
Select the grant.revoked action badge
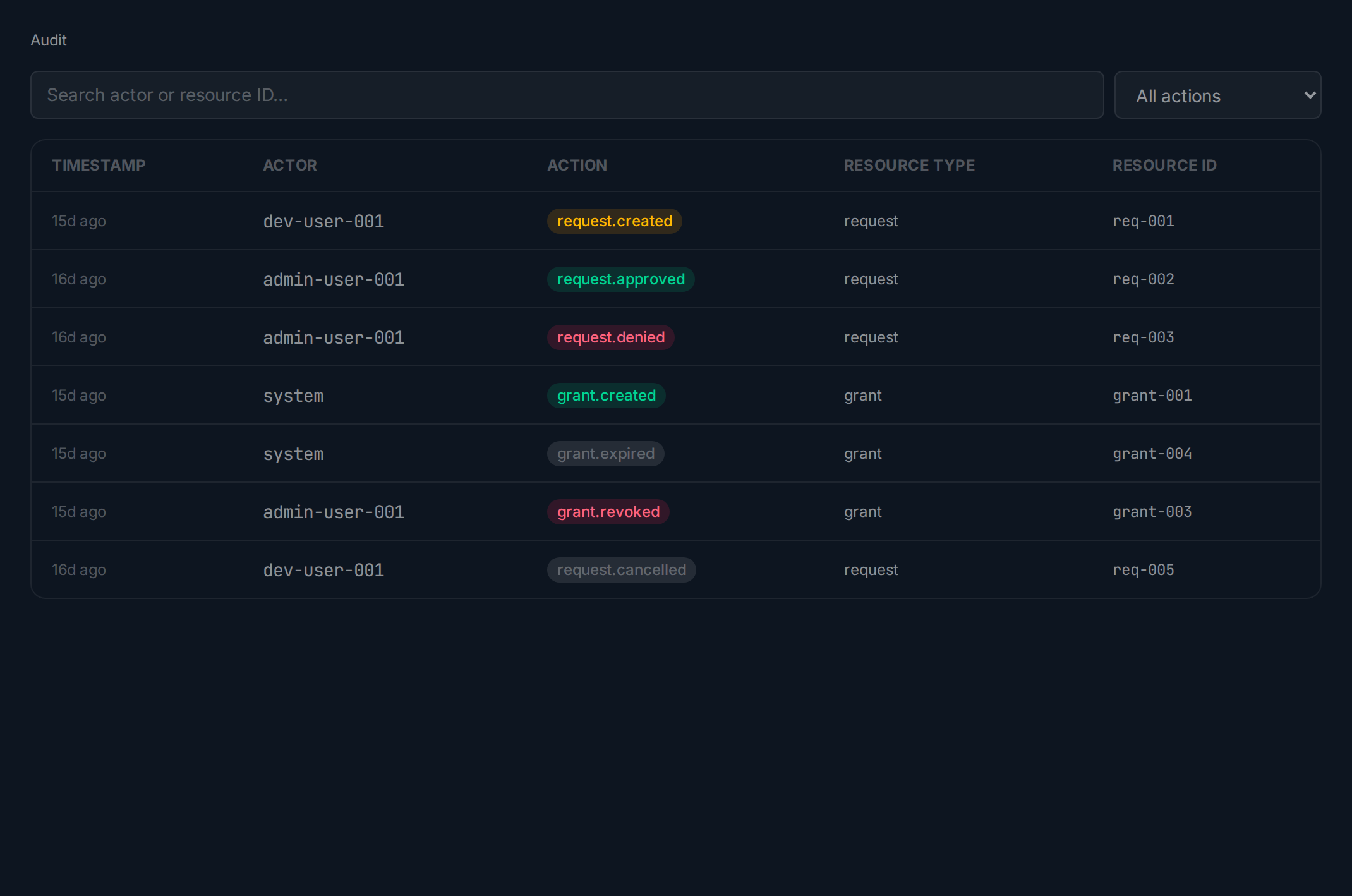pyautogui.click(x=608, y=512)
